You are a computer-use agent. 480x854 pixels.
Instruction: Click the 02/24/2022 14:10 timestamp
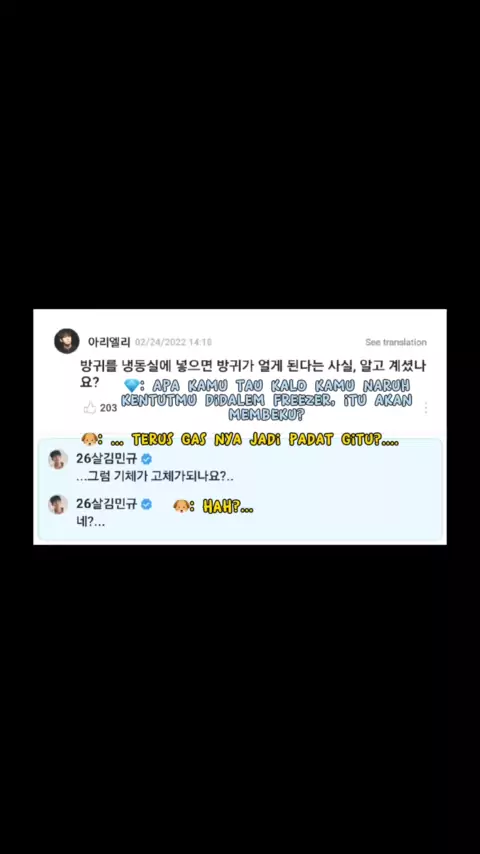[173, 342]
